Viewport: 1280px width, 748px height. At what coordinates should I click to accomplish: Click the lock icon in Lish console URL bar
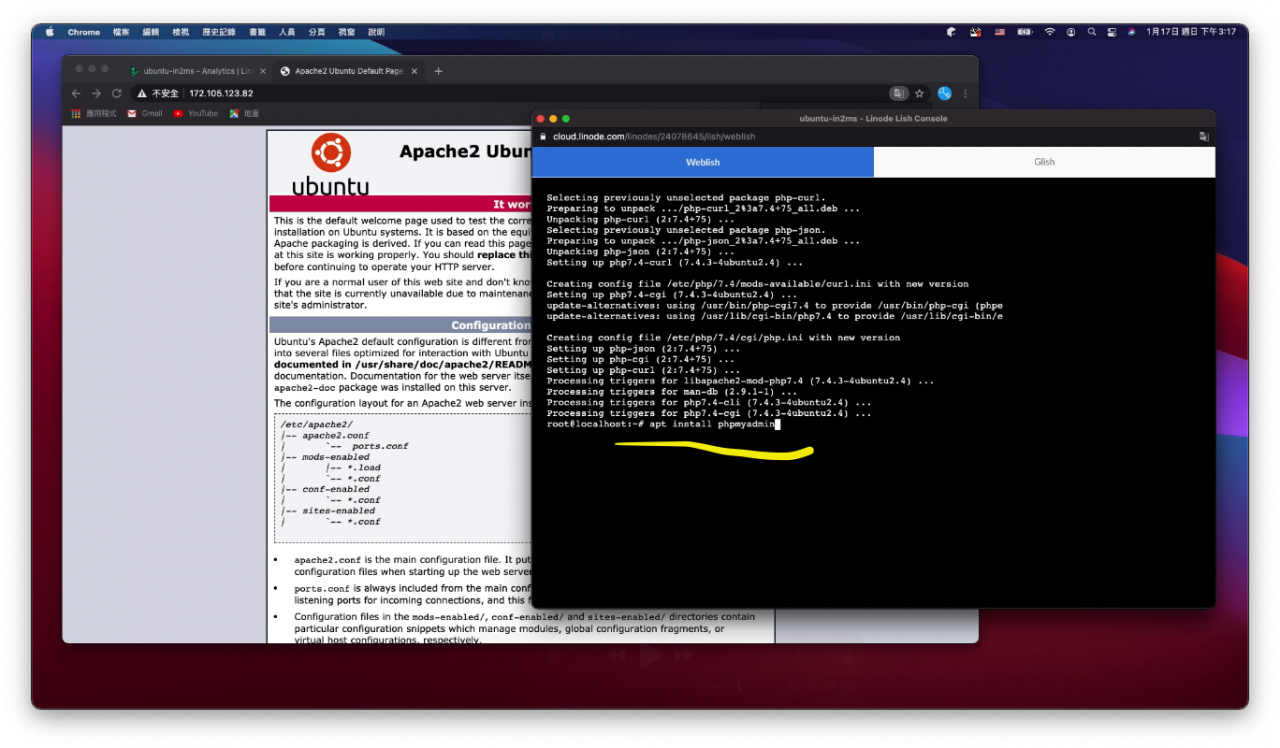click(x=544, y=136)
